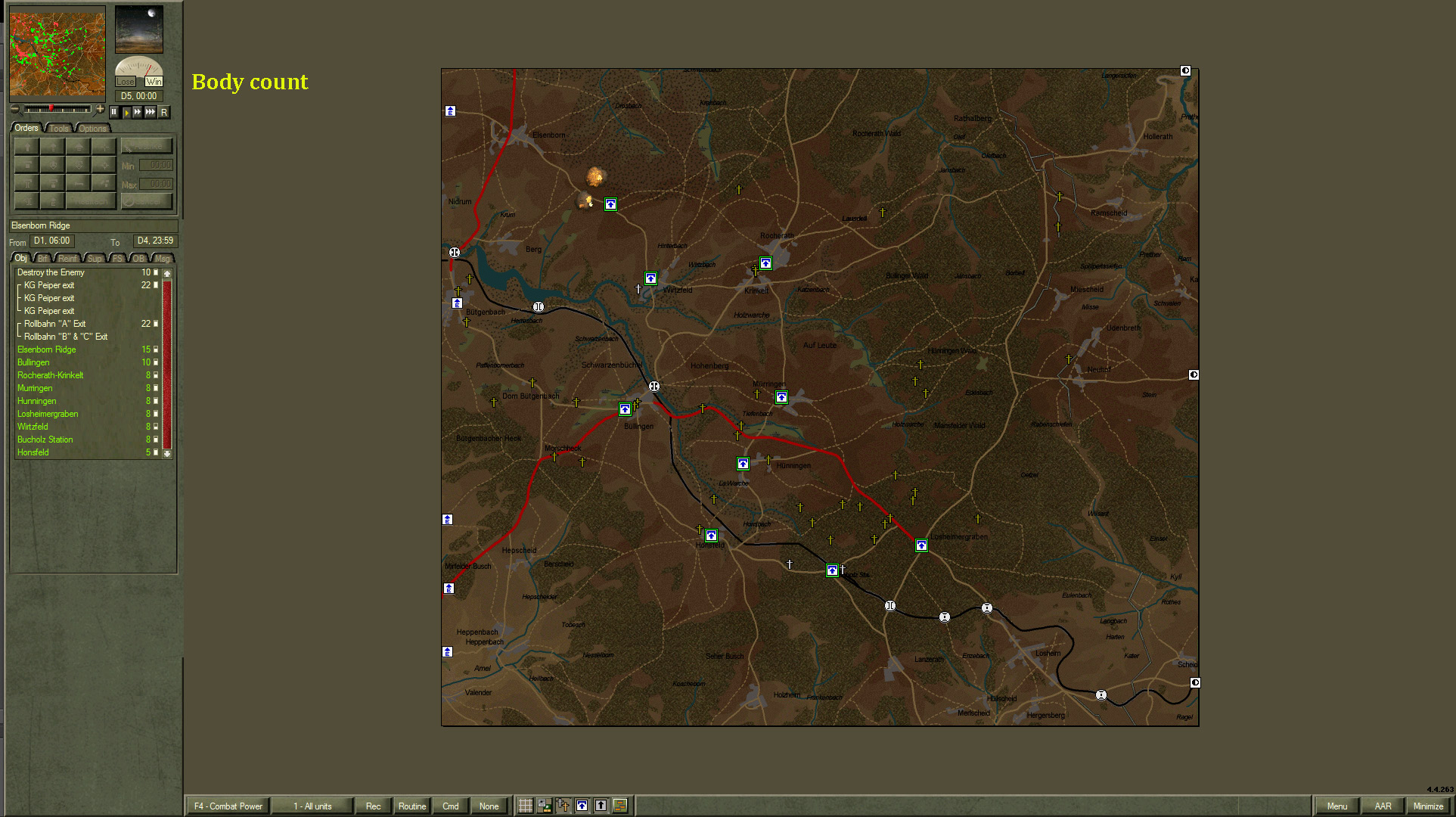Image resolution: width=1456 pixels, height=817 pixels.
Task: Select the Honsfeld objective row
Action: (87, 452)
